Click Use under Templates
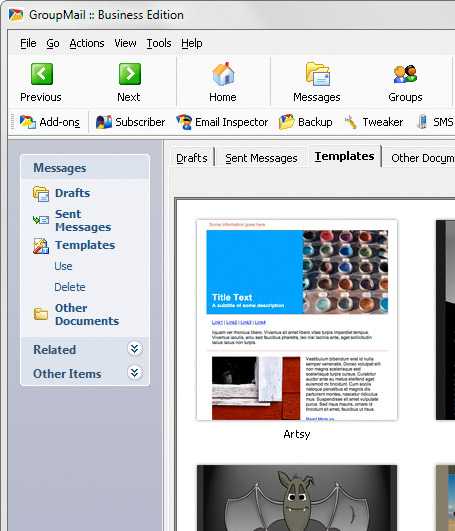The image size is (455, 531). point(63,266)
